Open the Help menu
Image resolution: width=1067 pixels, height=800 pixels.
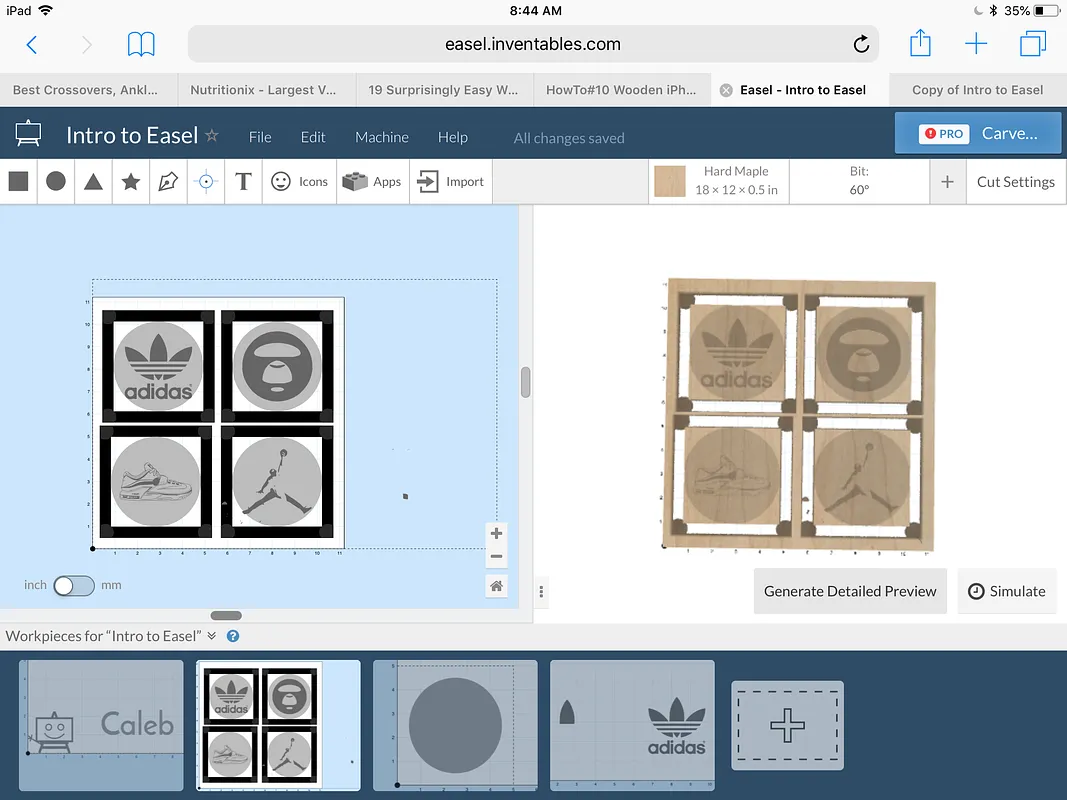tap(453, 137)
